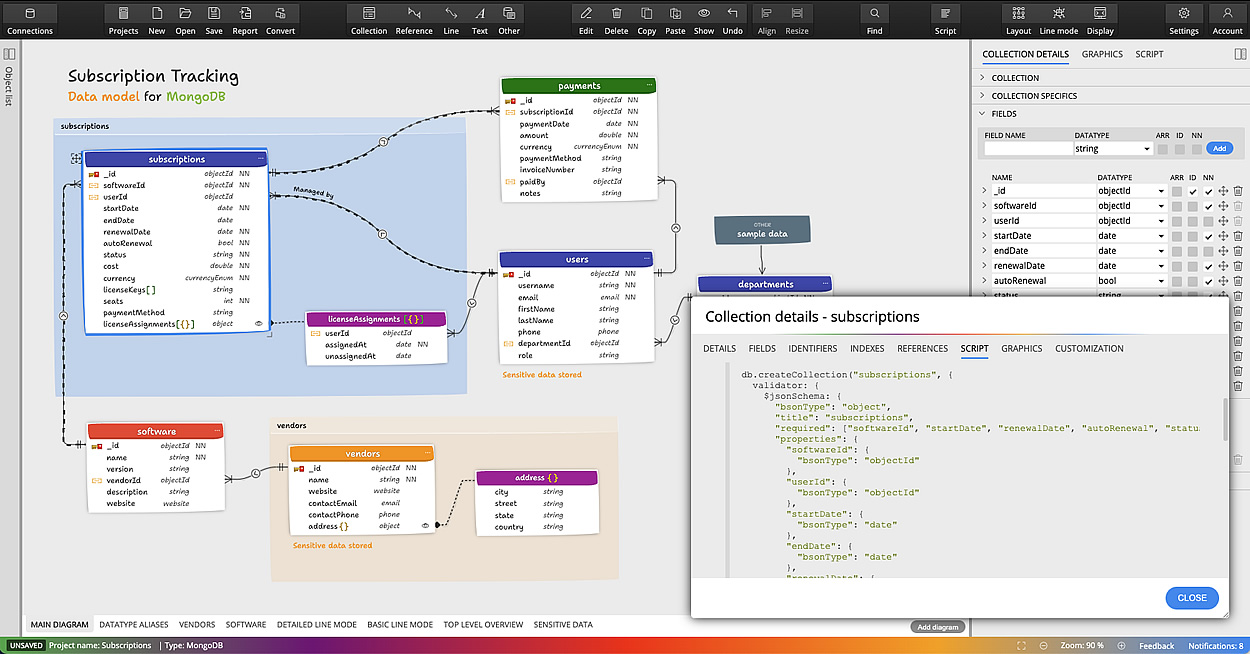The height and width of the screenshot is (654, 1250).
Task: Close the Collection details dialog
Action: click(x=1192, y=598)
